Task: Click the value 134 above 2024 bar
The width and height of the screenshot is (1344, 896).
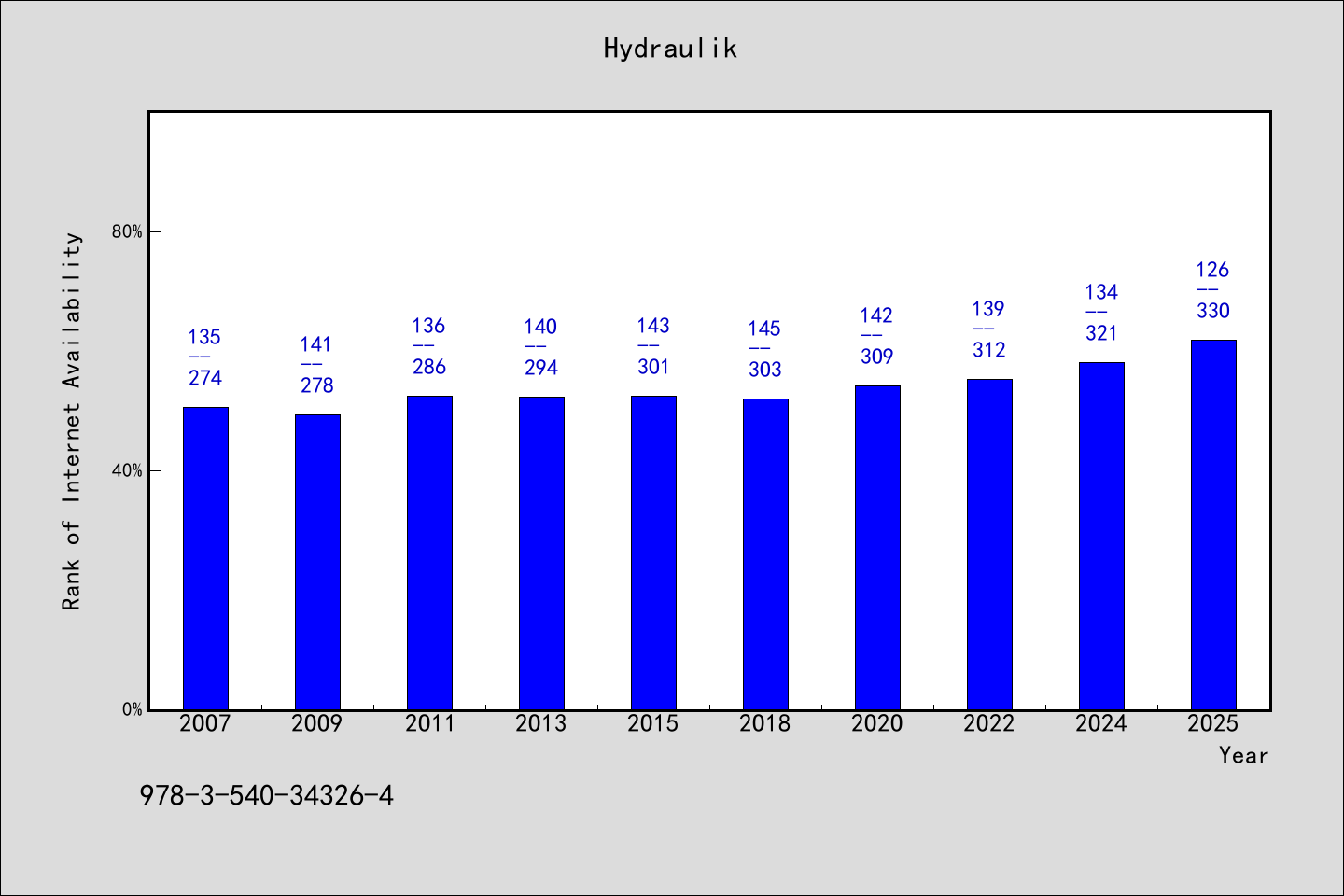Action: 1101,292
